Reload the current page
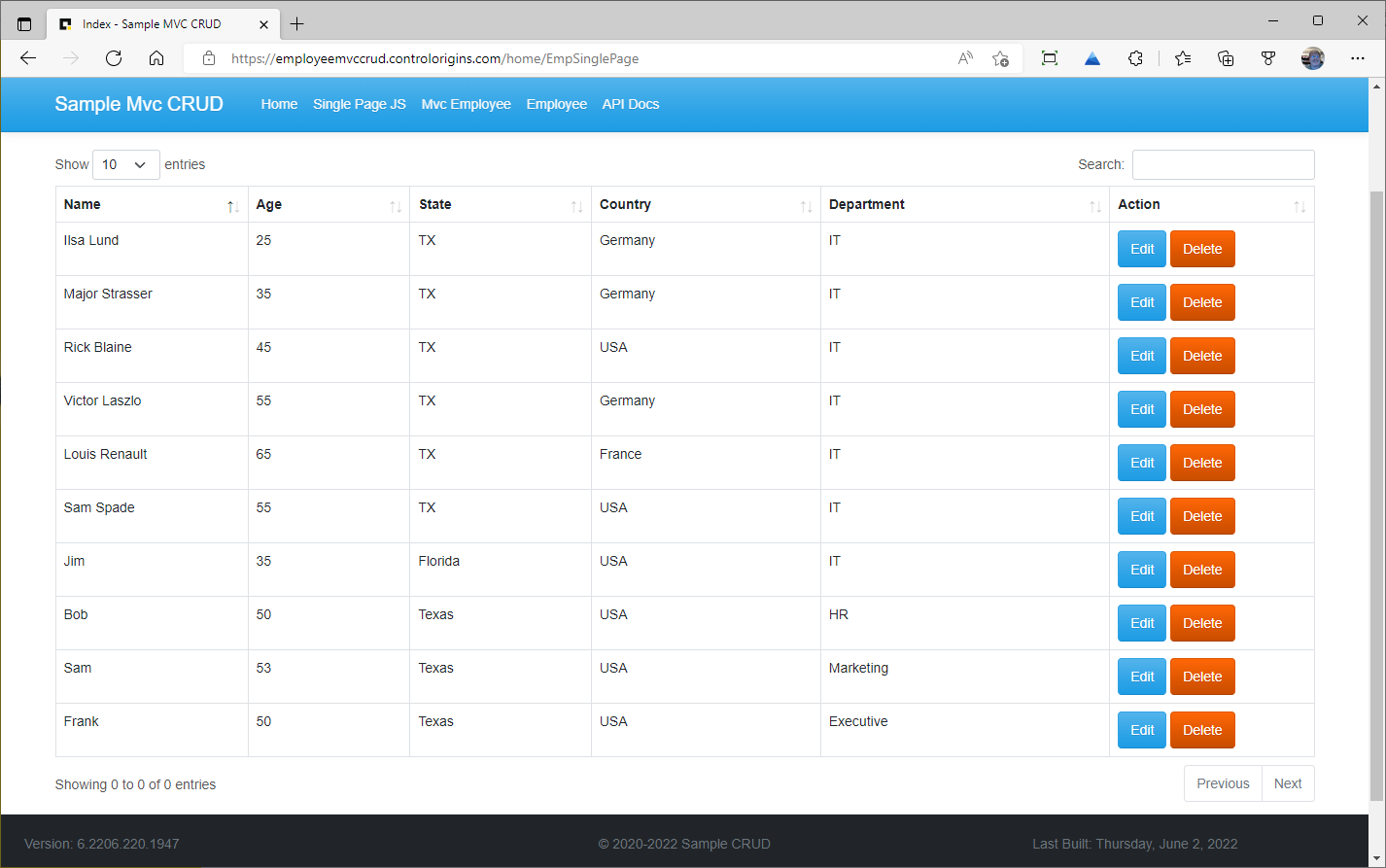This screenshot has width=1386, height=868. click(x=114, y=57)
